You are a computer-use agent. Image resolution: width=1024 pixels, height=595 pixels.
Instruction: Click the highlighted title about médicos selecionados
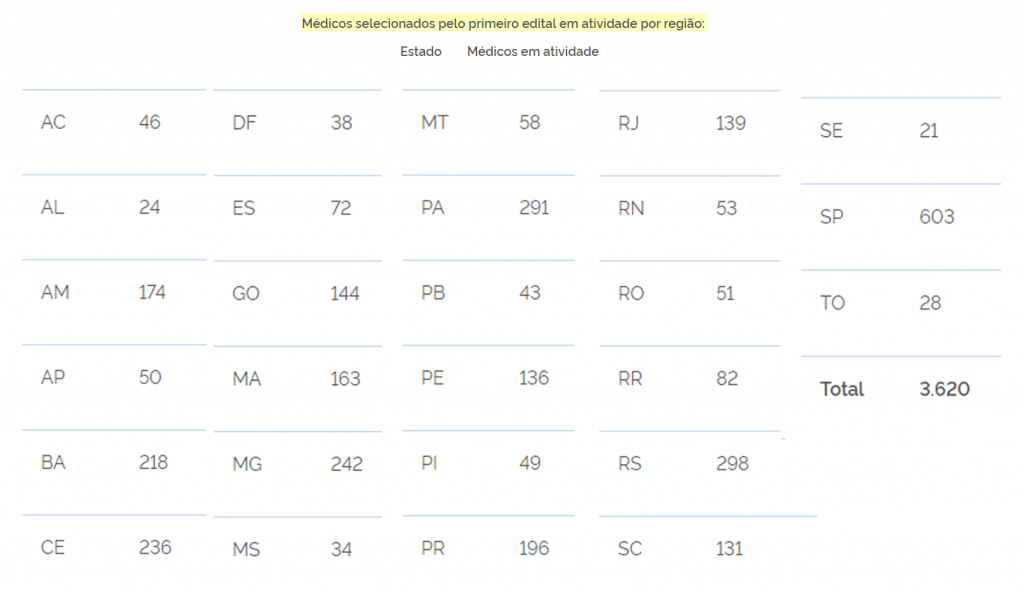pyautogui.click(x=504, y=23)
